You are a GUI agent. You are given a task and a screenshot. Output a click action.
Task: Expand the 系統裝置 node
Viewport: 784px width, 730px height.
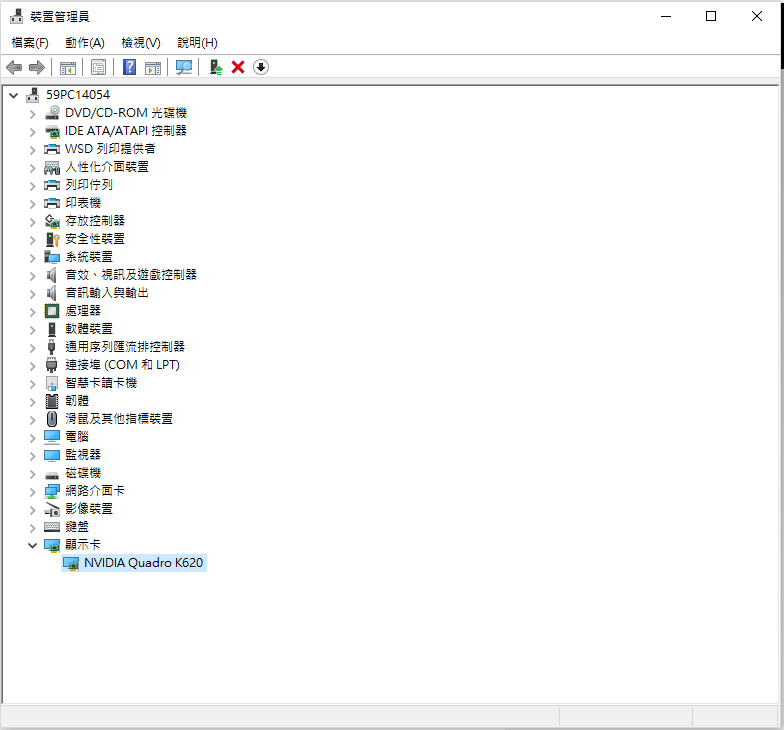pos(32,258)
